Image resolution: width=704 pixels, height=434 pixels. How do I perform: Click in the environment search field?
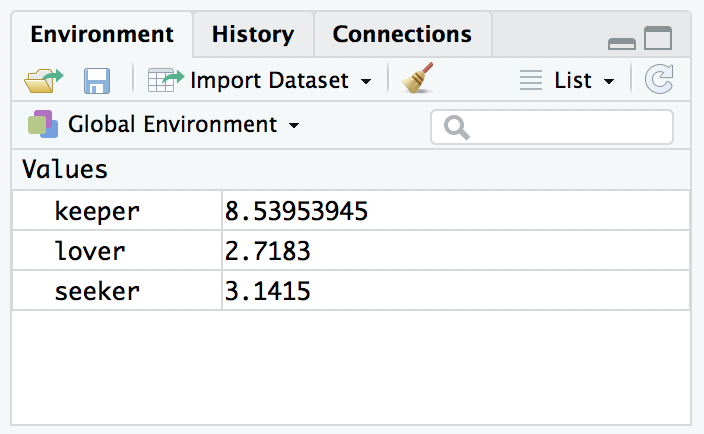click(552, 127)
